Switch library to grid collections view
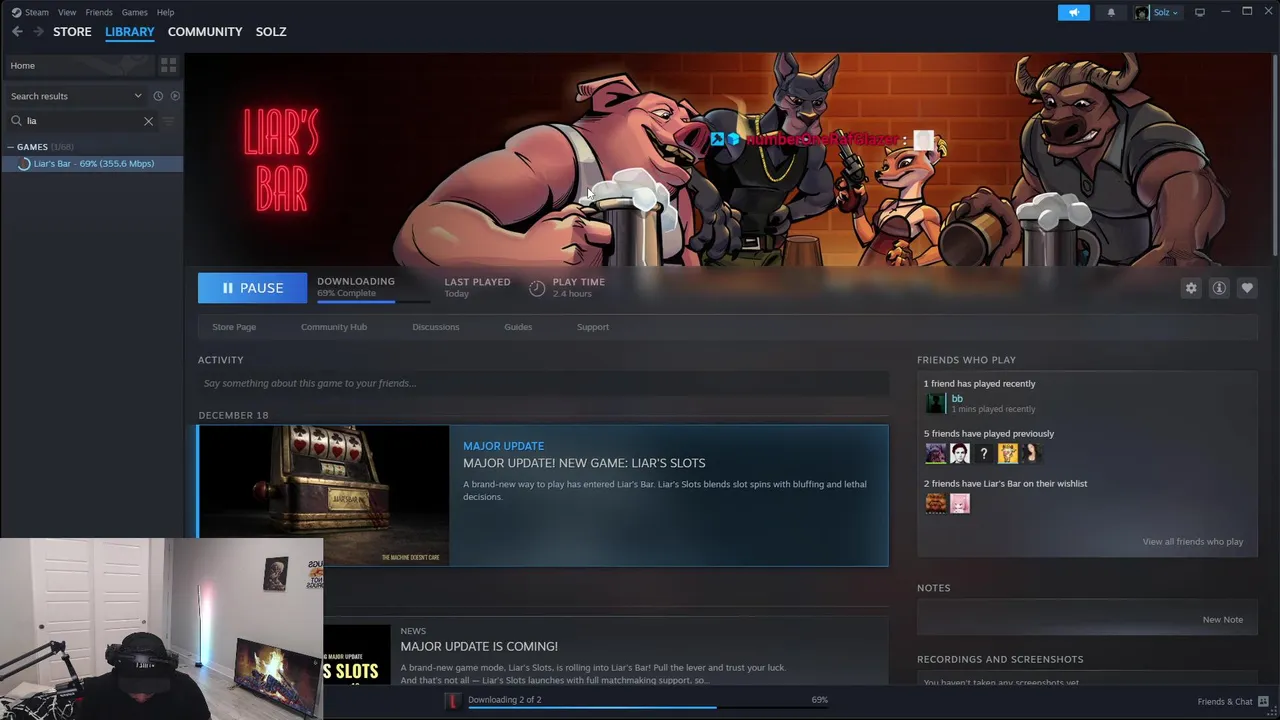Viewport: 1280px width, 720px height. 168,65
